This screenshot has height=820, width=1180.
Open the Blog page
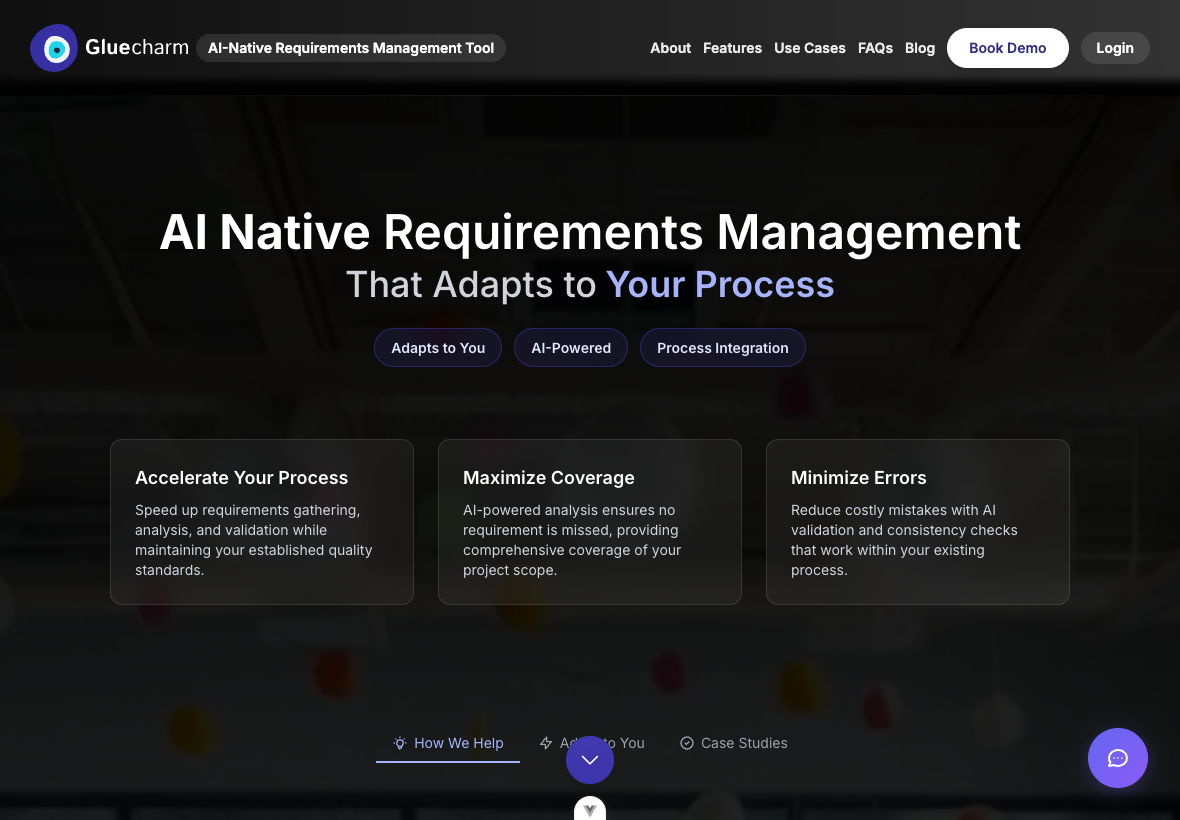click(x=919, y=48)
